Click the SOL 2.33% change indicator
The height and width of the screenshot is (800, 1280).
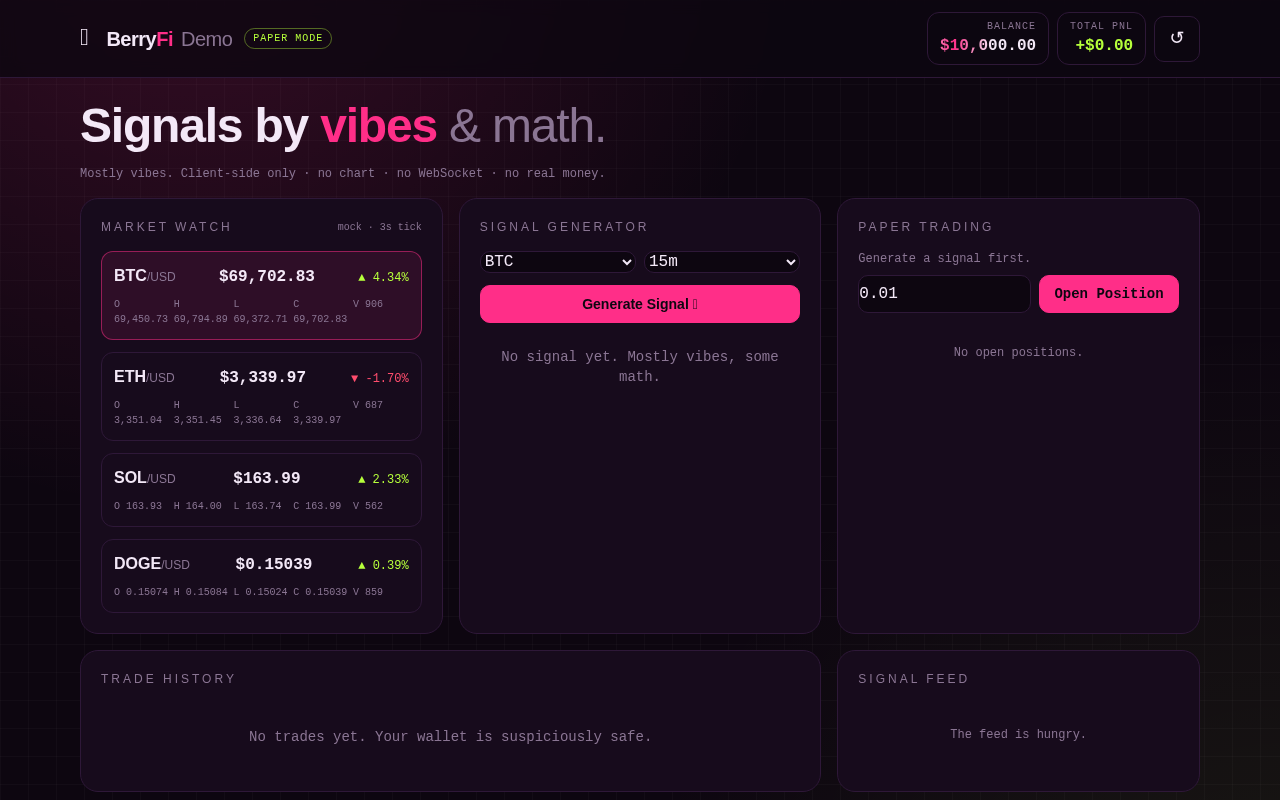coord(383,480)
